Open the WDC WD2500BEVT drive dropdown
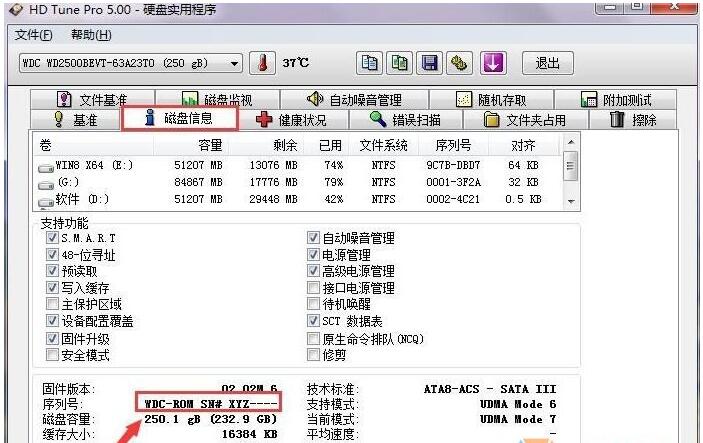The height and width of the screenshot is (443, 703). 131,63
